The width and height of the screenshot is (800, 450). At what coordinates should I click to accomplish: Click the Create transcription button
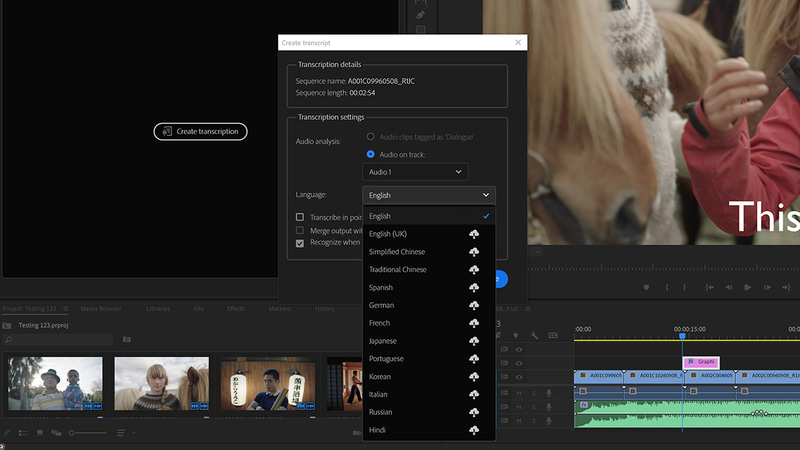200,131
